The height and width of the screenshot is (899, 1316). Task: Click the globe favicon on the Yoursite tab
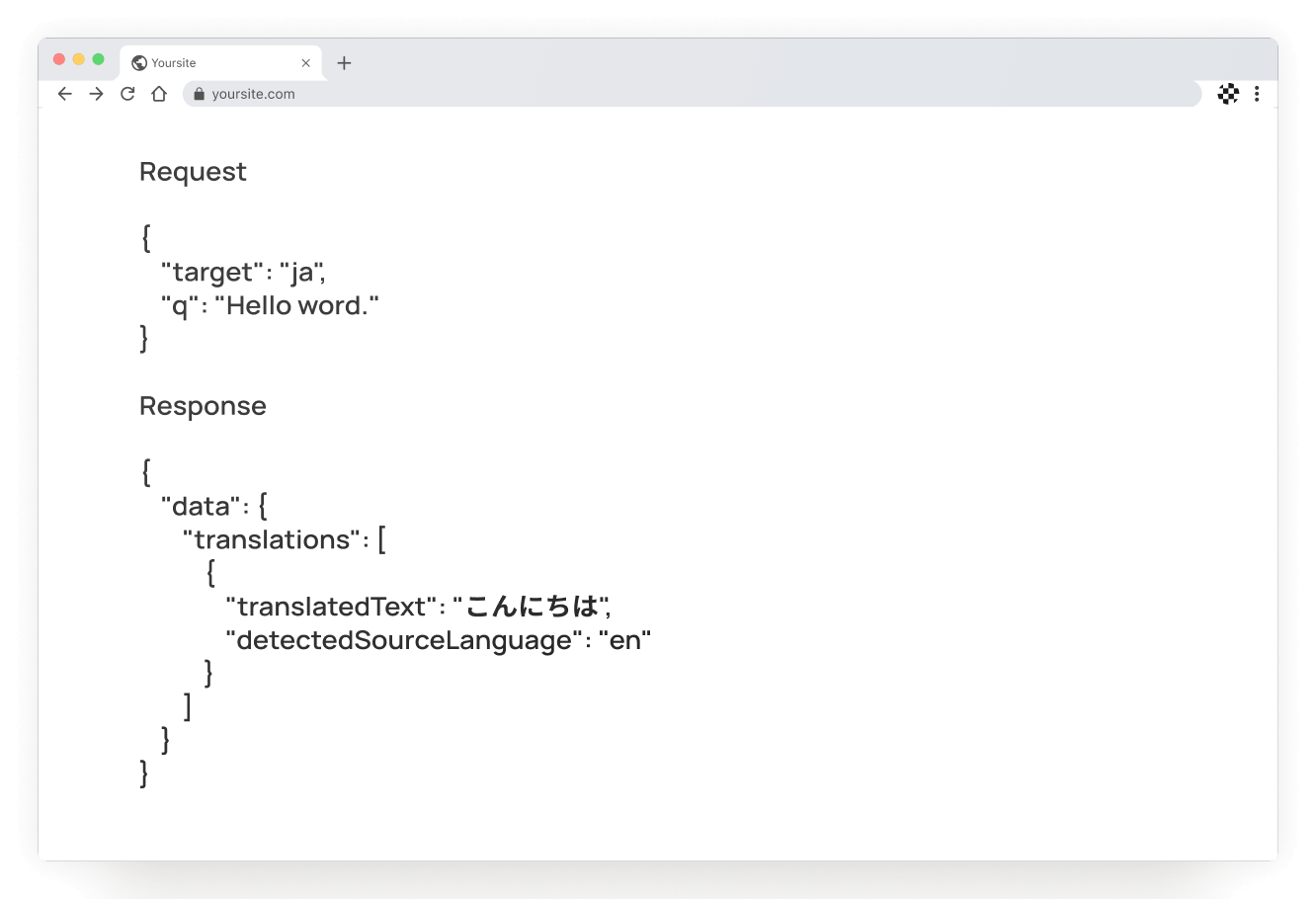coord(137,62)
